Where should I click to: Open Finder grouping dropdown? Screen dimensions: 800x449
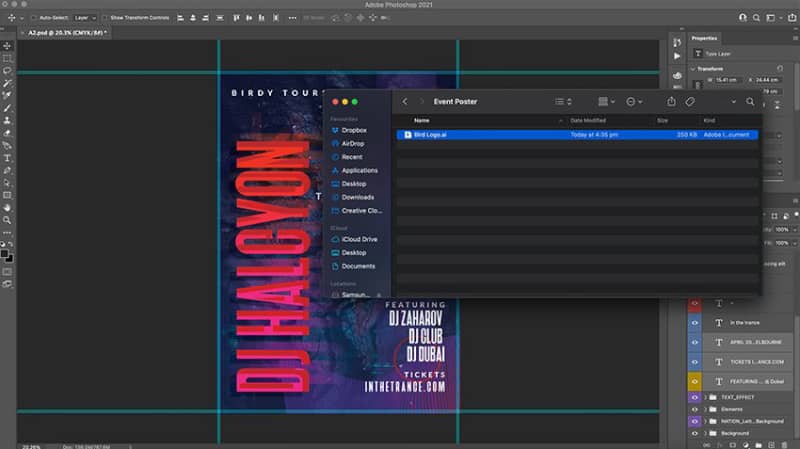pos(606,102)
